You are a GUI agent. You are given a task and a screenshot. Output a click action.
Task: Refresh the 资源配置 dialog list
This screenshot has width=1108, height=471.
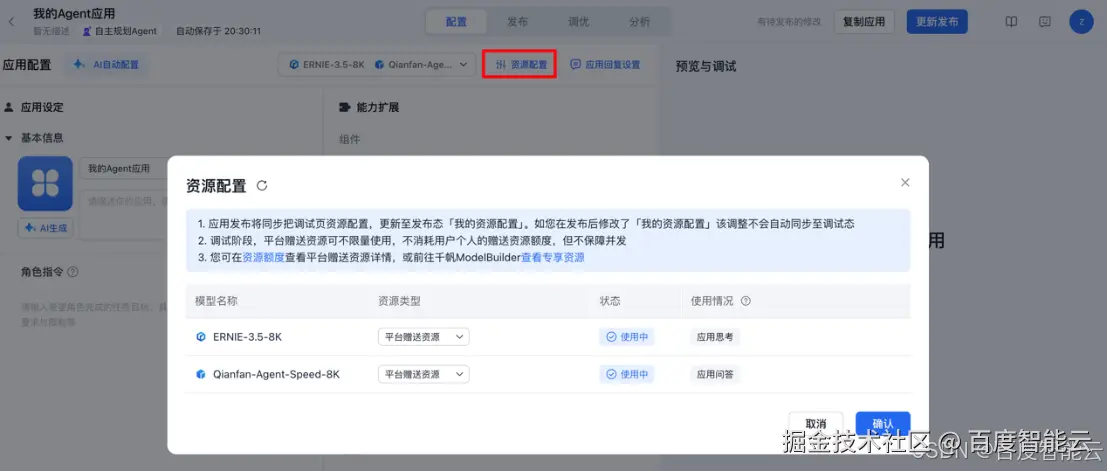point(261,186)
